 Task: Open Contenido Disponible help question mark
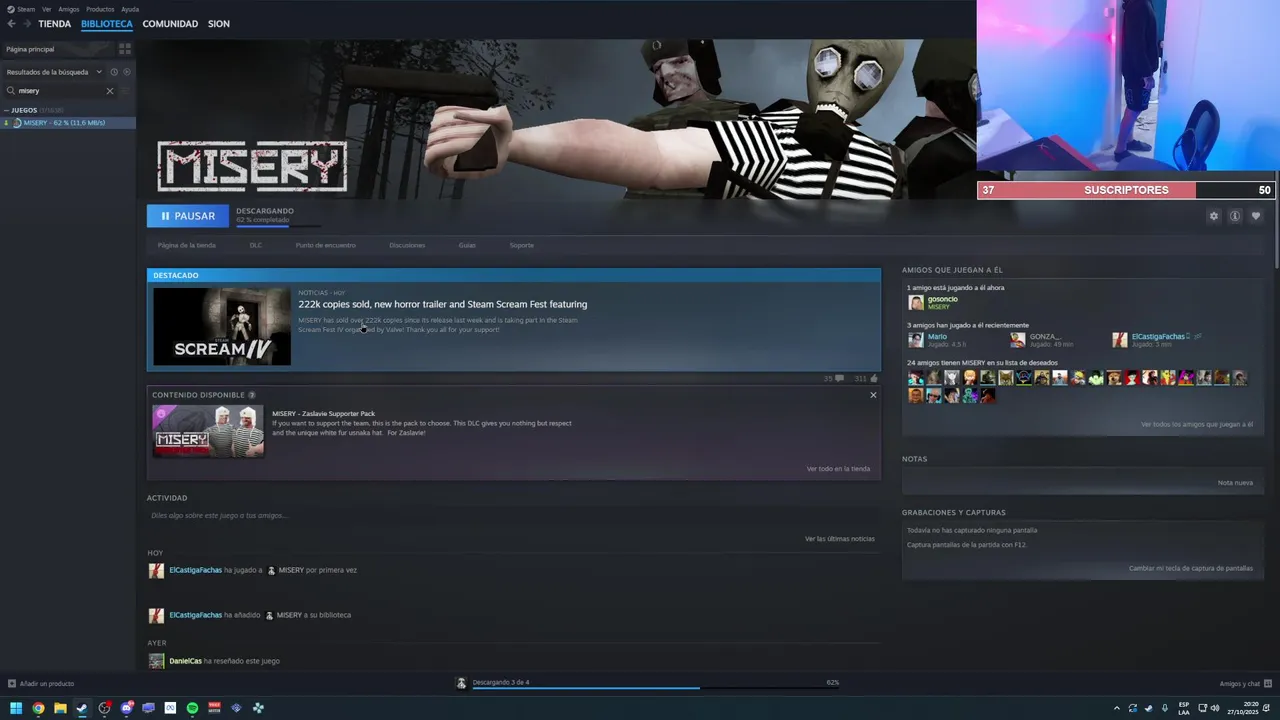pos(252,395)
